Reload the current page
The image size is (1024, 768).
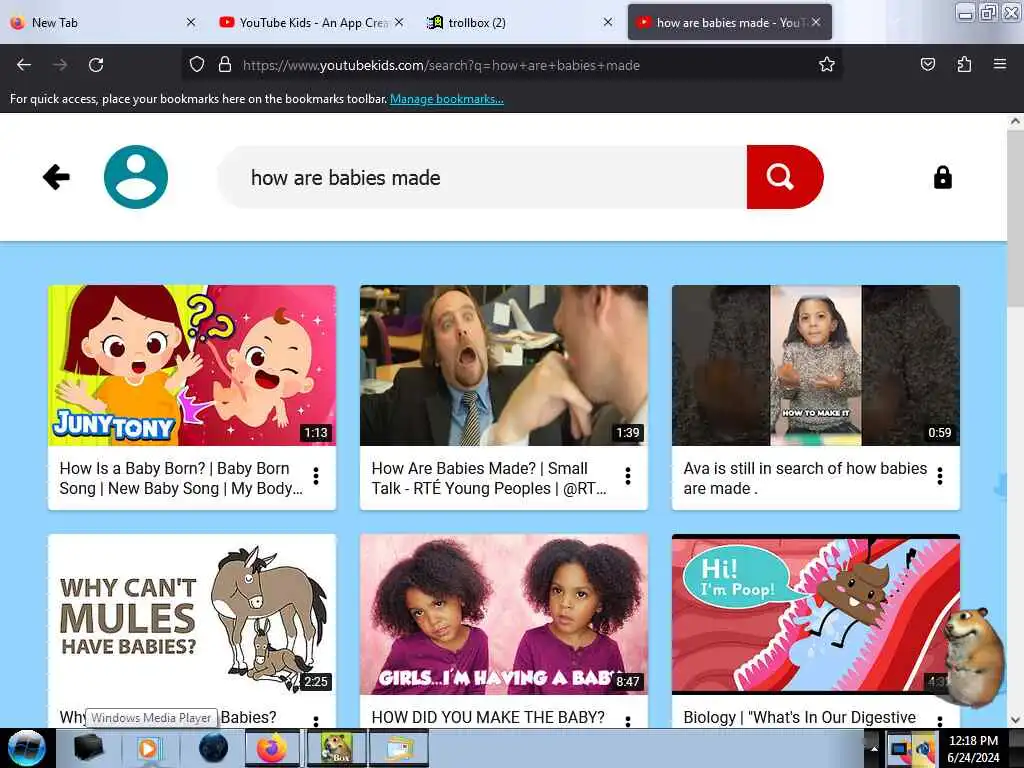point(96,65)
